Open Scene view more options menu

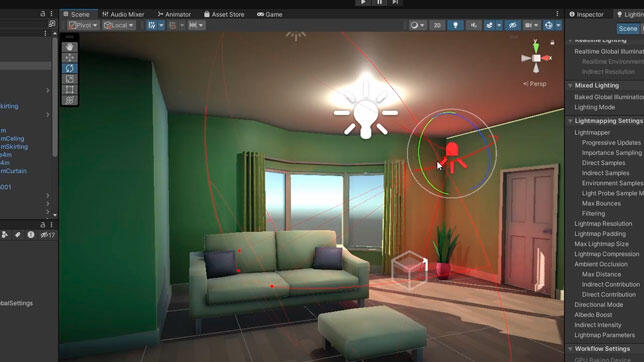(557, 14)
